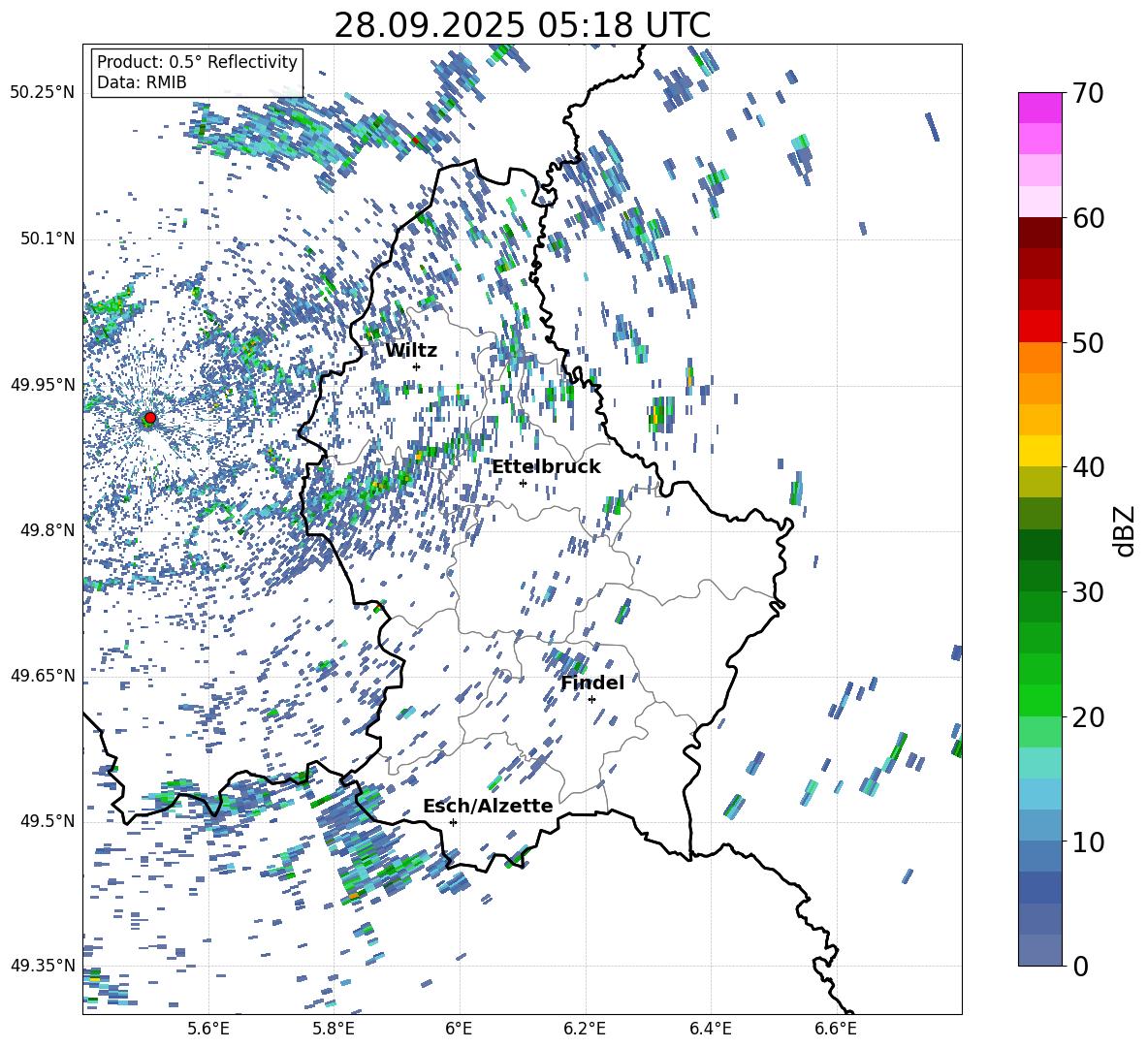This screenshot has width=1148, height=1048.
Task: Click the 50.25°N latitude label
Action: click(43, 93)
